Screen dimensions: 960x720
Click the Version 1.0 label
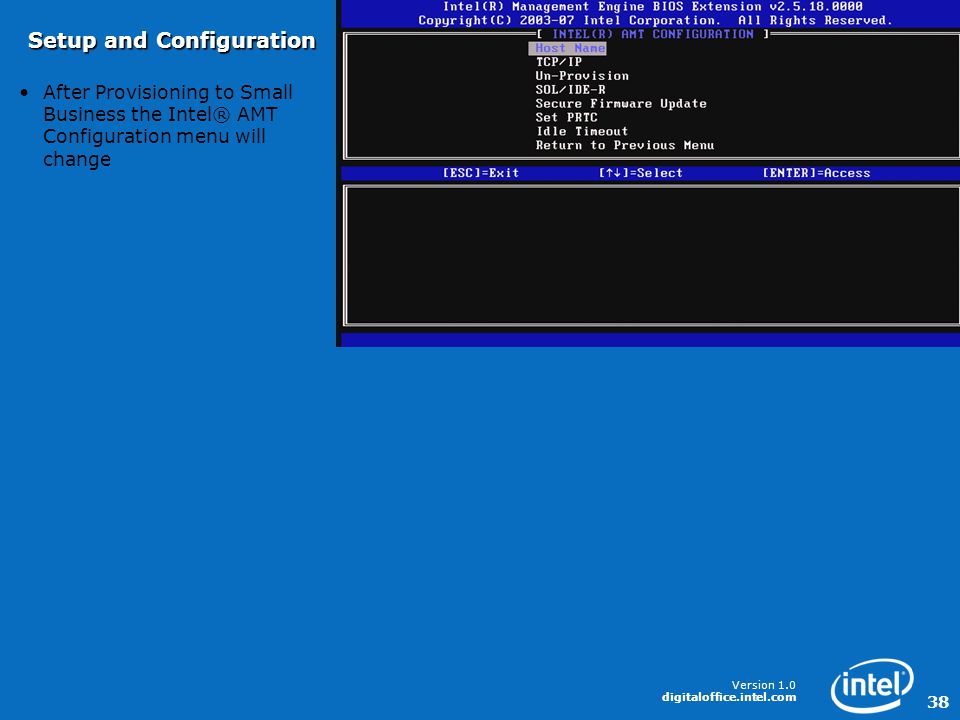[x=763, y=685]
